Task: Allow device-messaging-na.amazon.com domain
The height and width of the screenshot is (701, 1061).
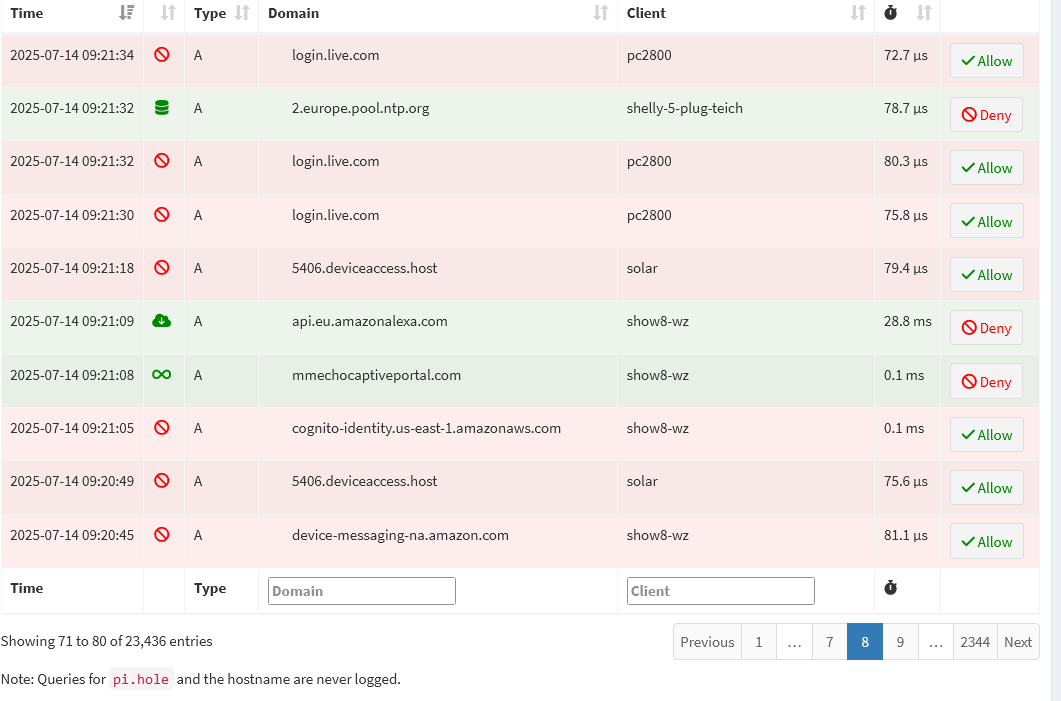Action: pos(987,542)
